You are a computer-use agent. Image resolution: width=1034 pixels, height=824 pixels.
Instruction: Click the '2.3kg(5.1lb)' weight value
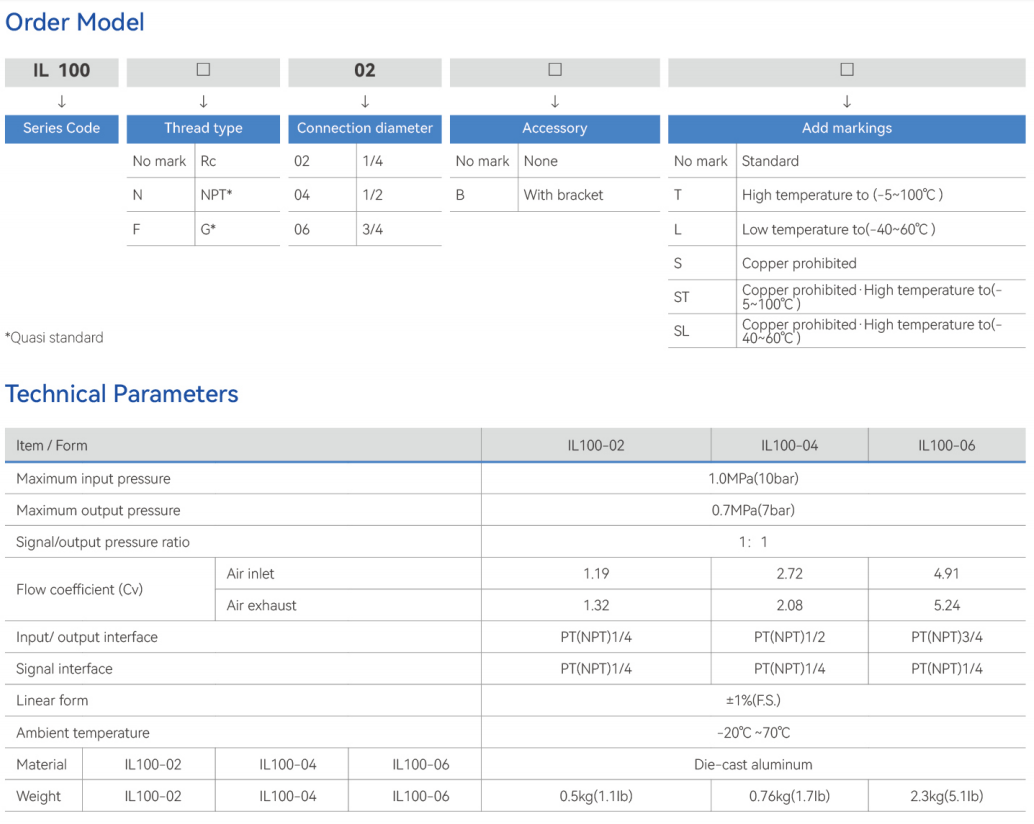pyautogui.click(x=947, y=796)
